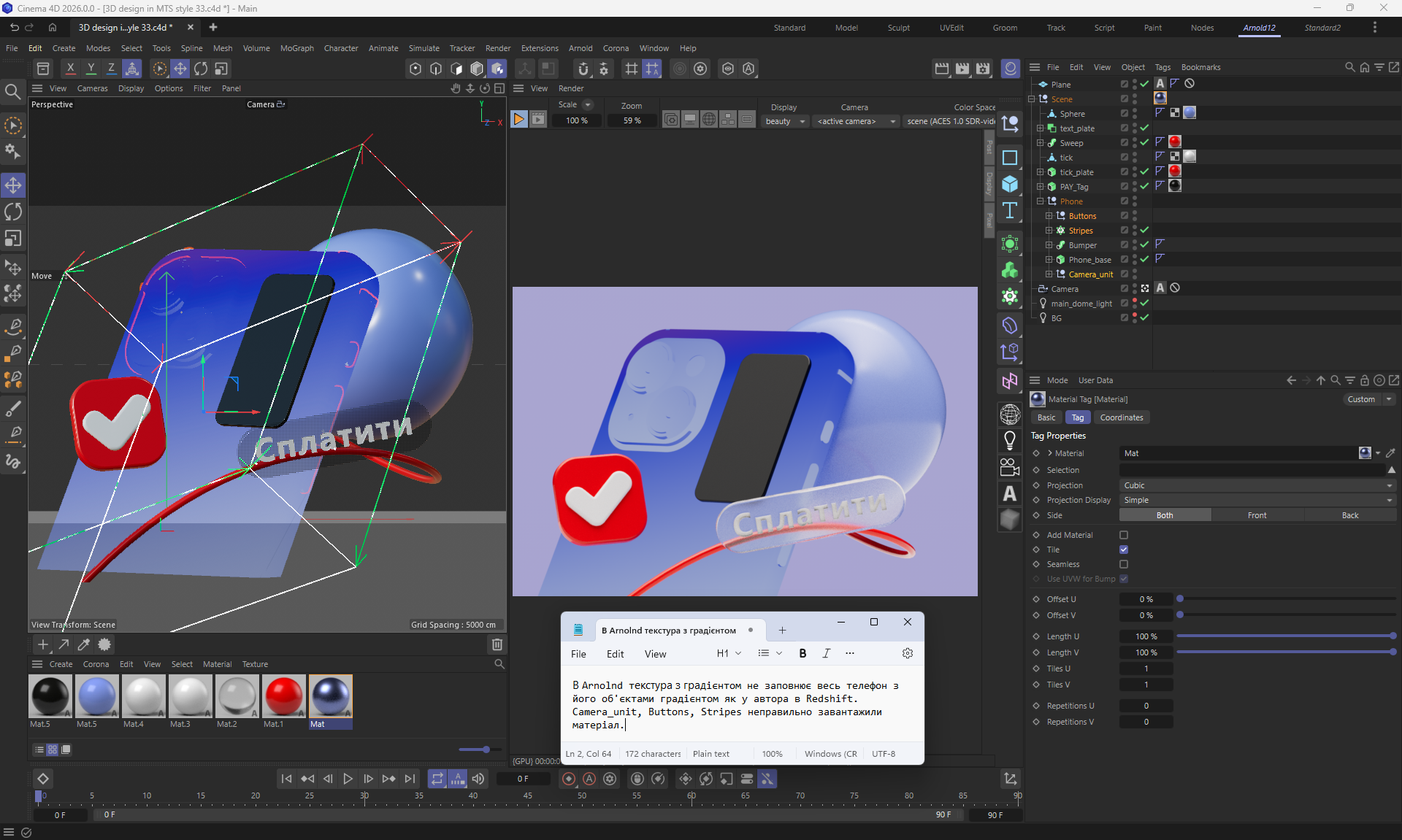Open the Camera dropdown showing active camera
This screenshot has width=1402, height=840.
856,121
